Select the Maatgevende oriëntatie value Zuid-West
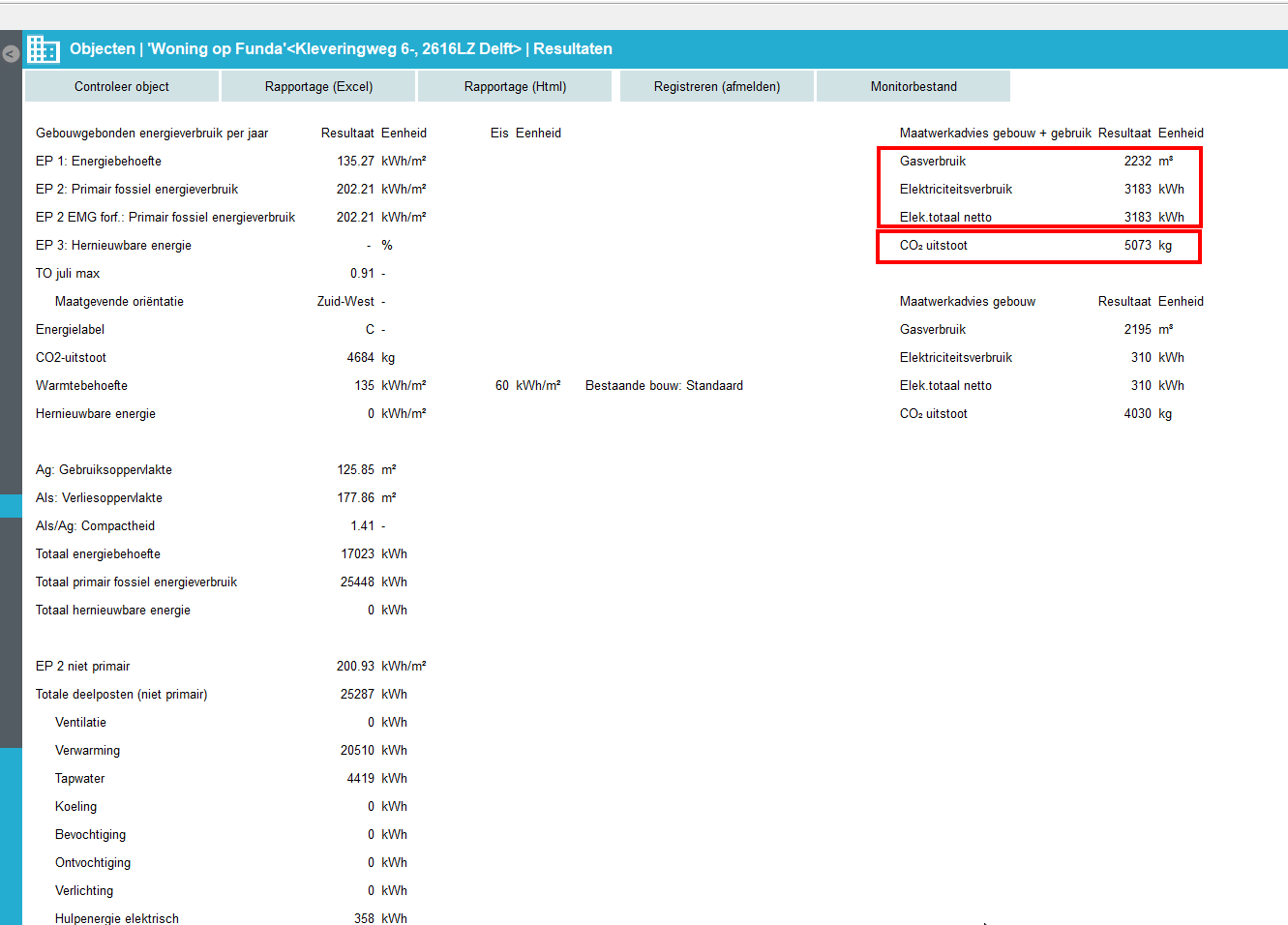This screenshot has width=1288, height=925. point(345,302)
